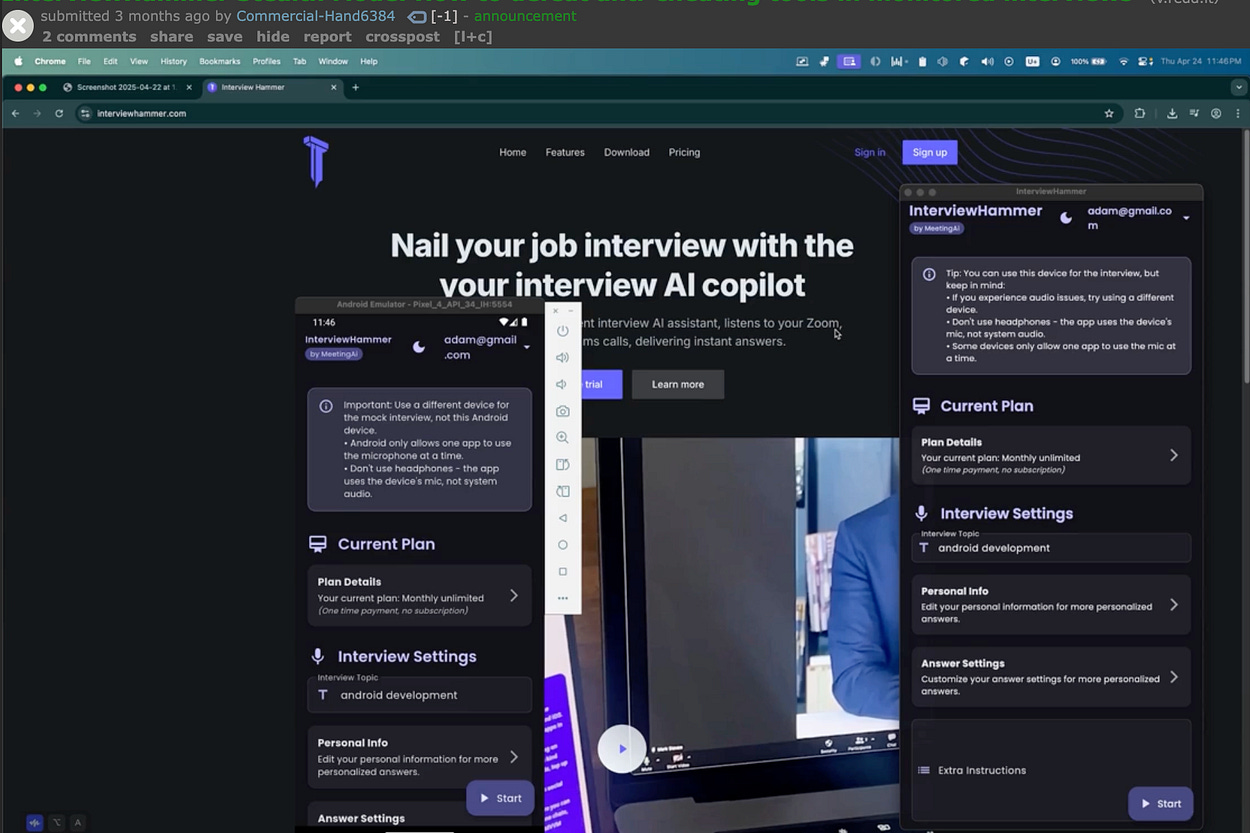
Task: Rotate emulator device left
Action: (x=563, y=465)
